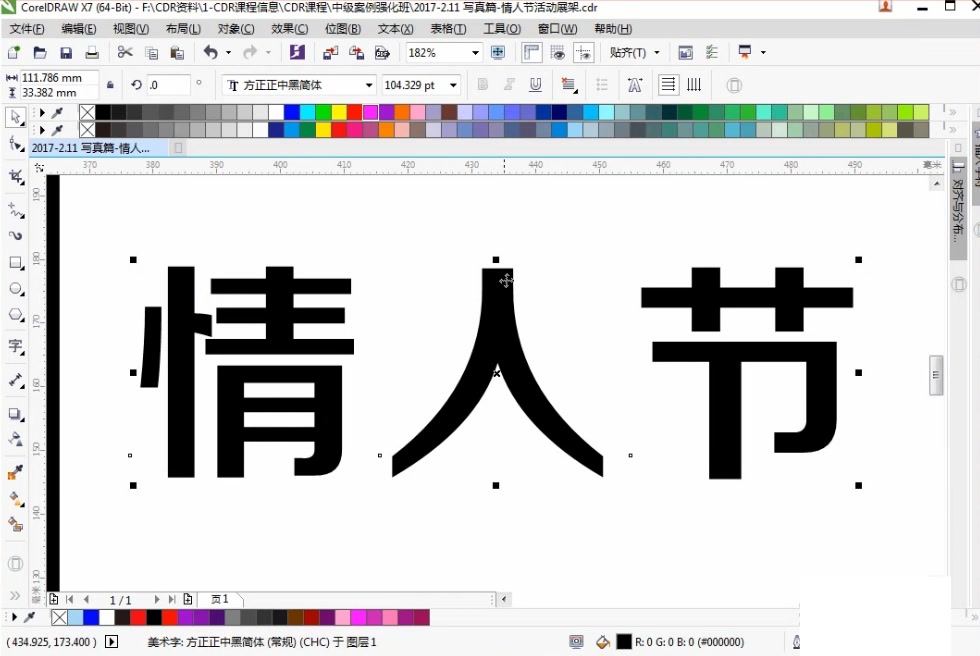Toggle bold formatting for the text

click(483, 85)
